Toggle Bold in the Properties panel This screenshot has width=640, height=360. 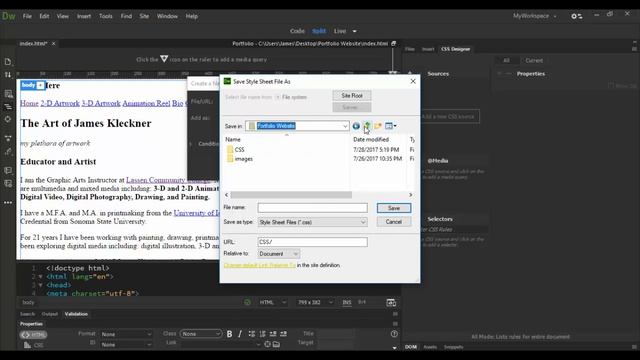pos(229,334)
